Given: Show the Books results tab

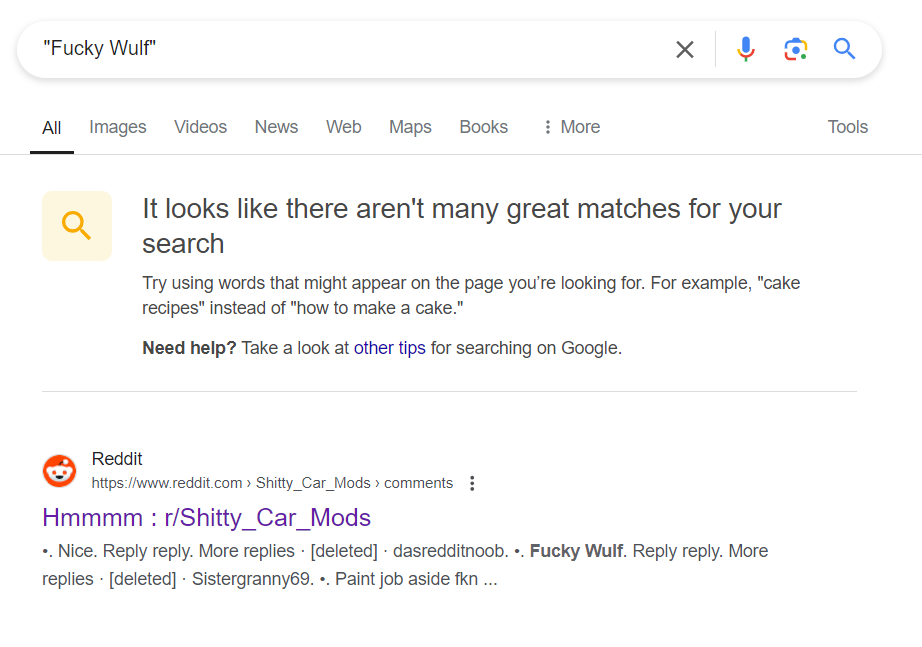Looking at the screenshot, I should point(483,127).
